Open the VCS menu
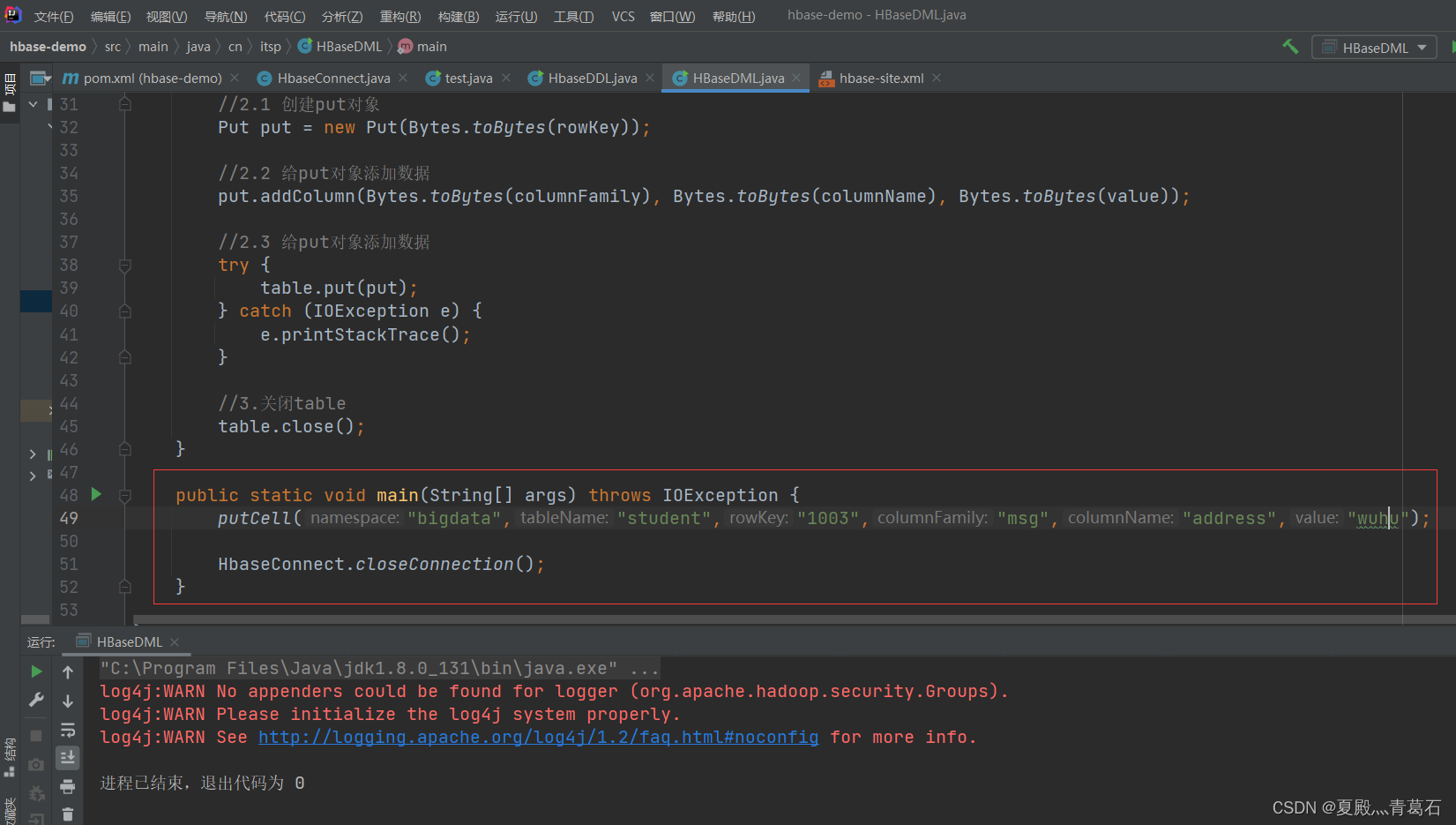This screenshot has width=1456, height=825. point(623,17)
